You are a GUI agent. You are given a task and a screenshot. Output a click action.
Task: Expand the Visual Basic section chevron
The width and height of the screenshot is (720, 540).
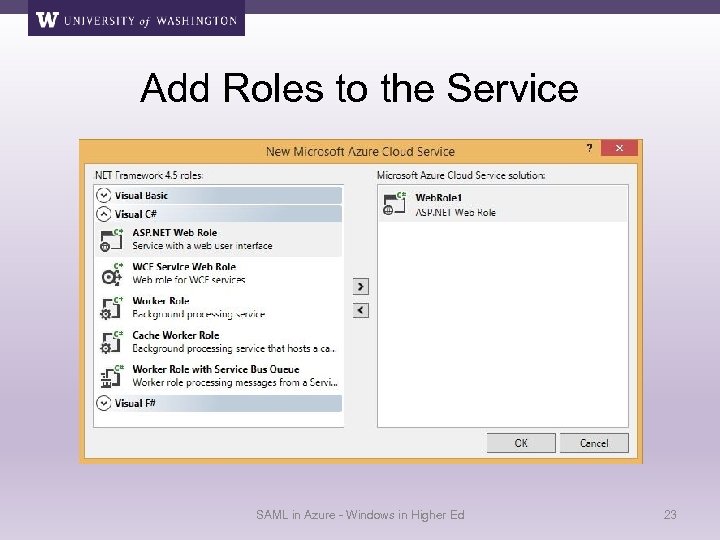[104, 195]
